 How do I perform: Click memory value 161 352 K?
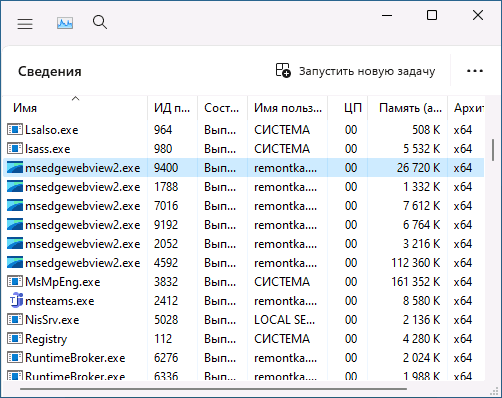point(416,282)
